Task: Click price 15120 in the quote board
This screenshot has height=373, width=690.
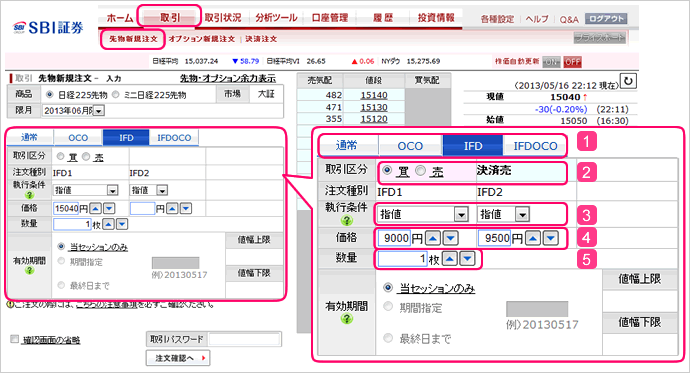Action: pyautogui.click(x=374, y=119)
